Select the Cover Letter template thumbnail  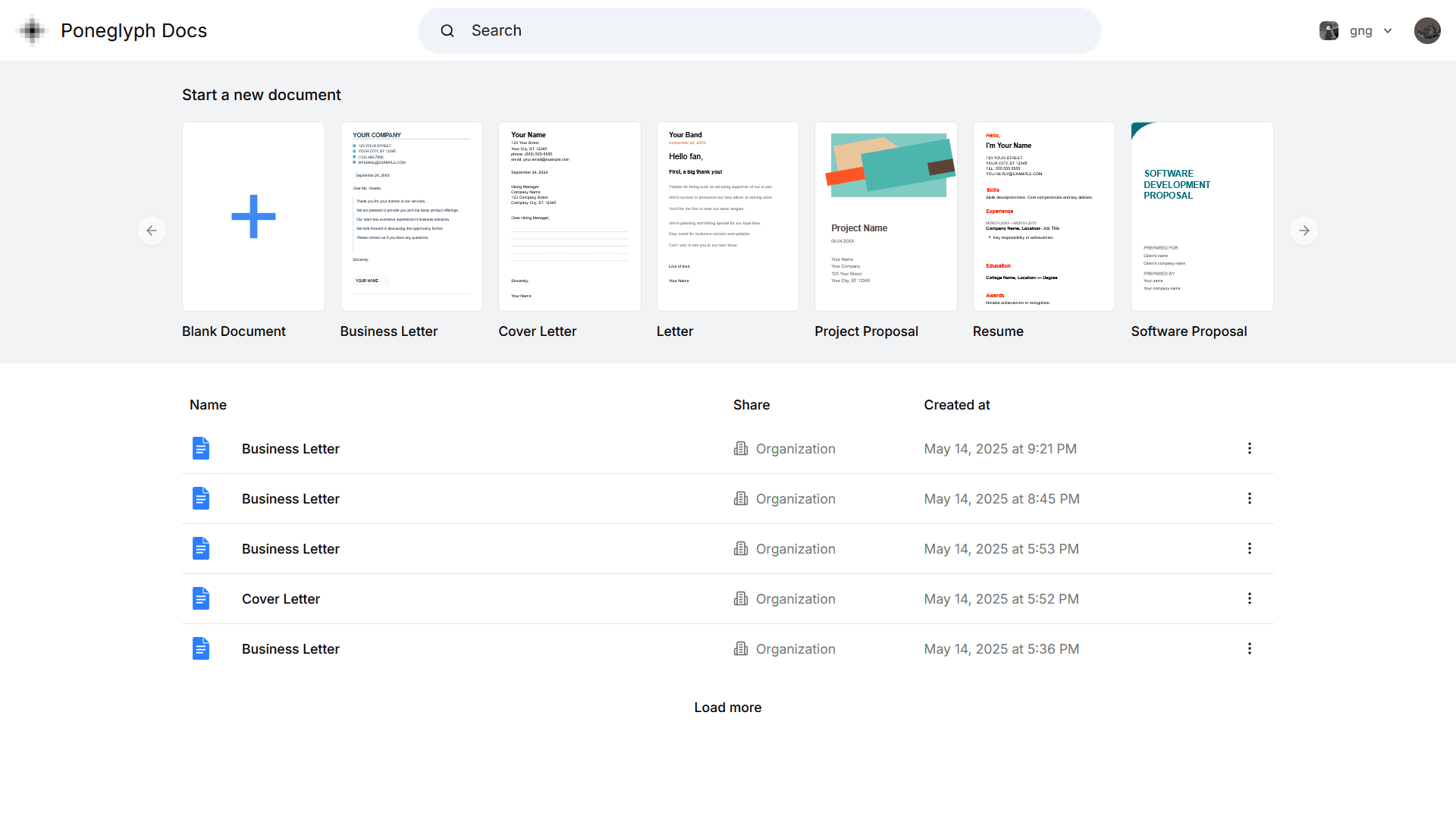(x=570, y=216)
